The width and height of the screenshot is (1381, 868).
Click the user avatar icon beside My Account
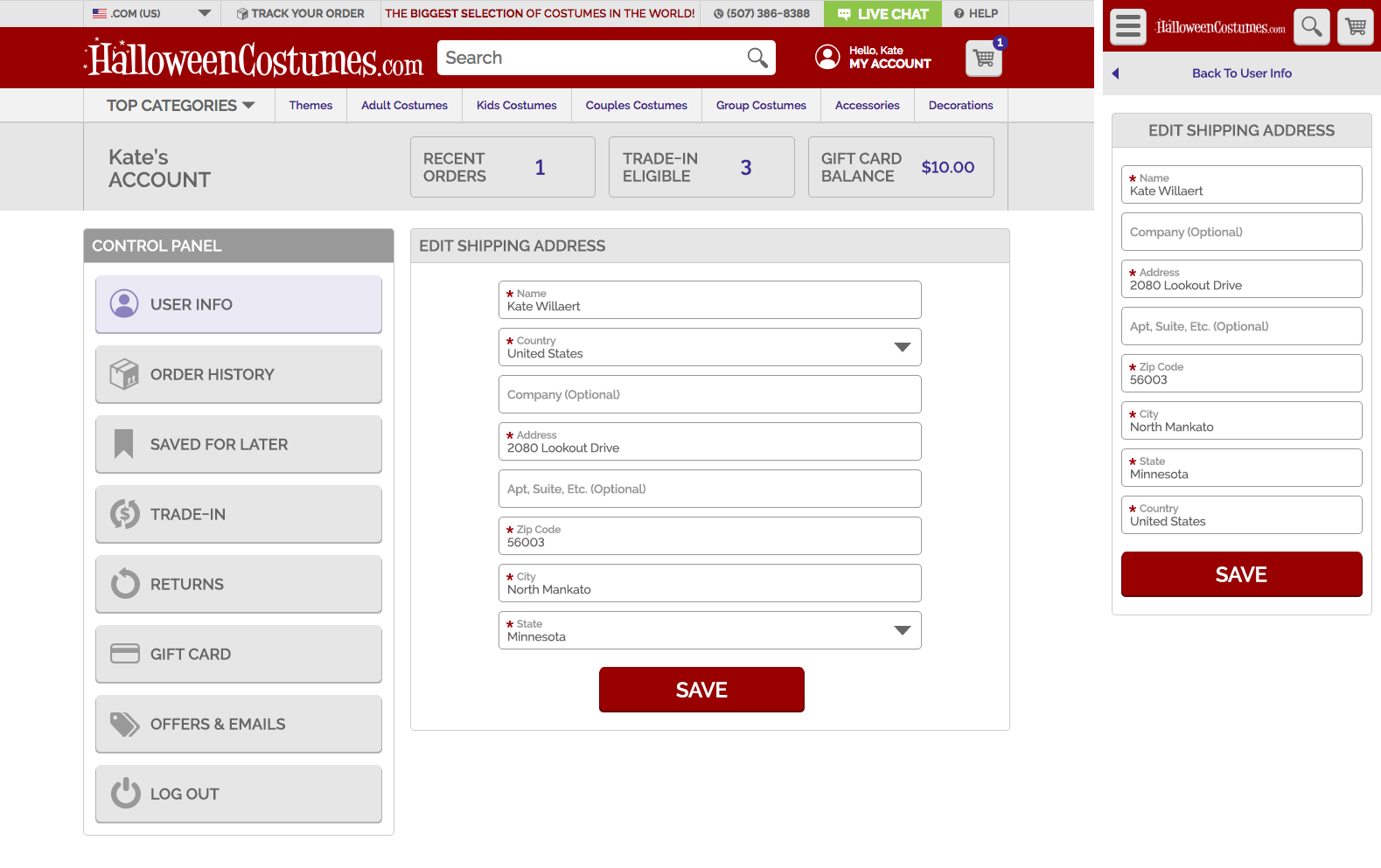(x=827, y=57)
